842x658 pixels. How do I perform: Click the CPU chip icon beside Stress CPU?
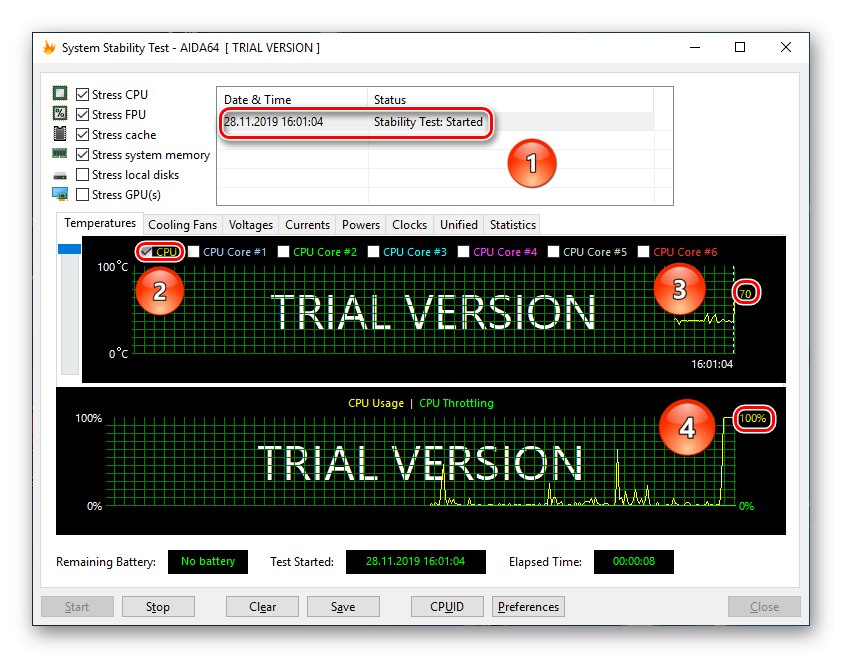[60, 93]
